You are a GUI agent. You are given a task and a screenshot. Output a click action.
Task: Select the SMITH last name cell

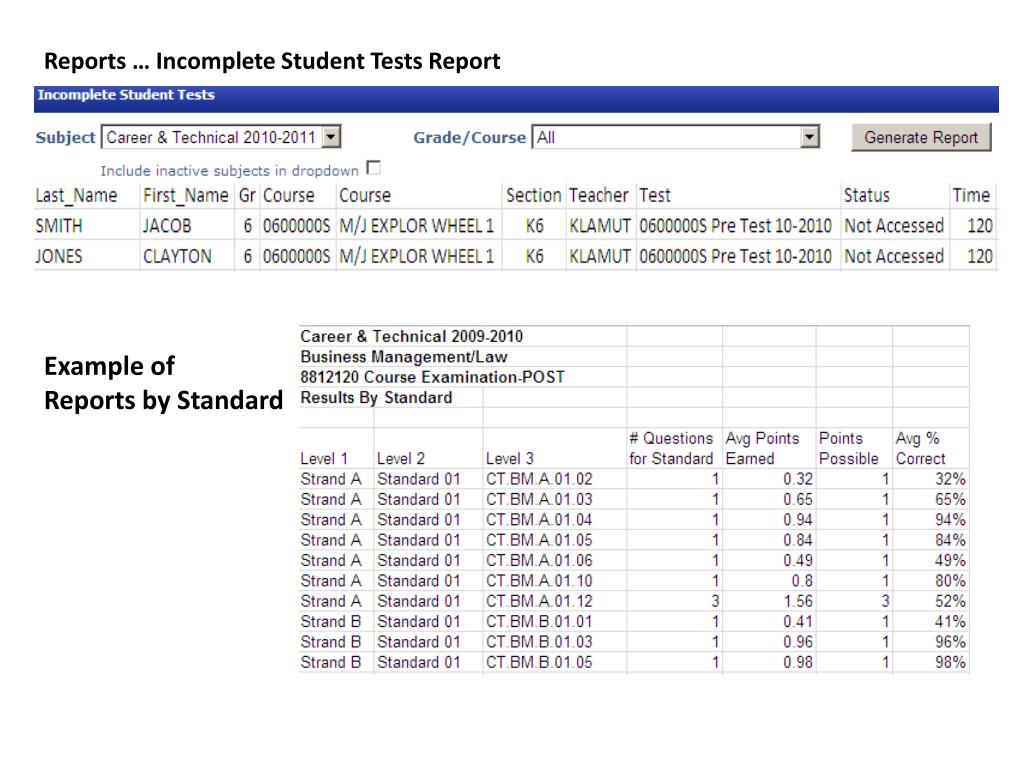tap(59, 226)
